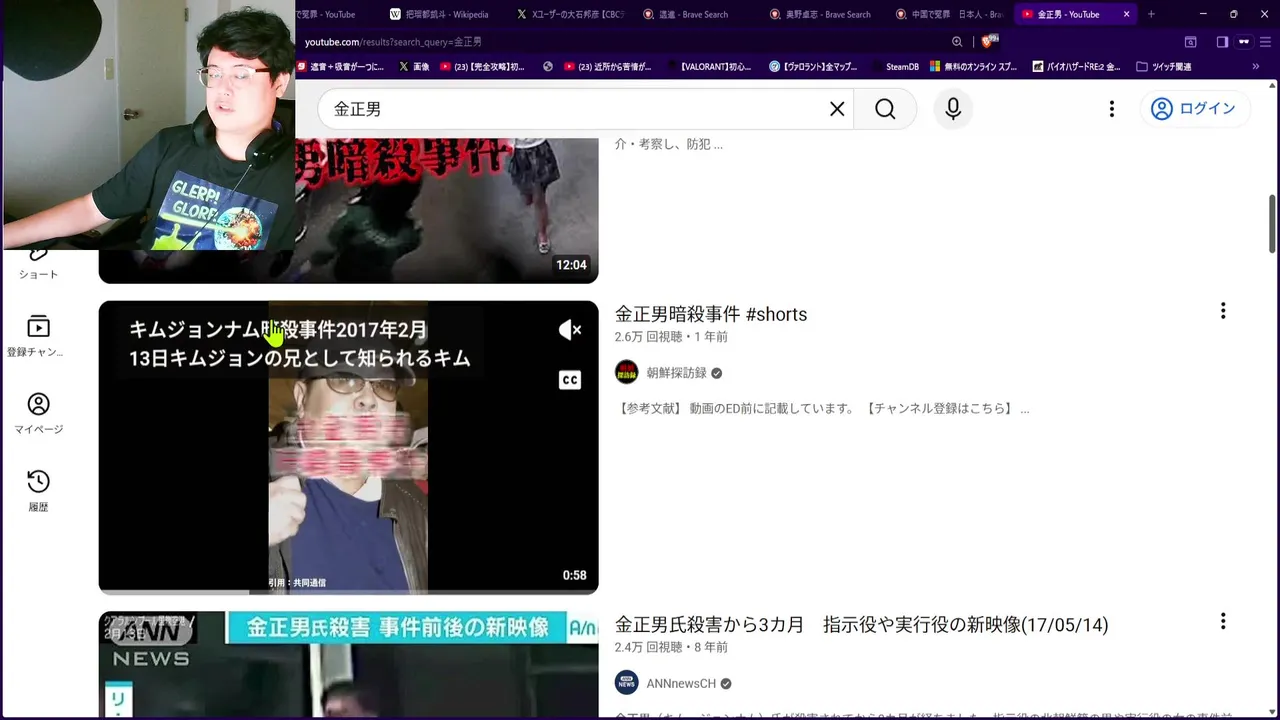The width and height of the screenshot is (1280, 720).
Task: Open the SteamDB bookmark
Action: click(894, 67)
